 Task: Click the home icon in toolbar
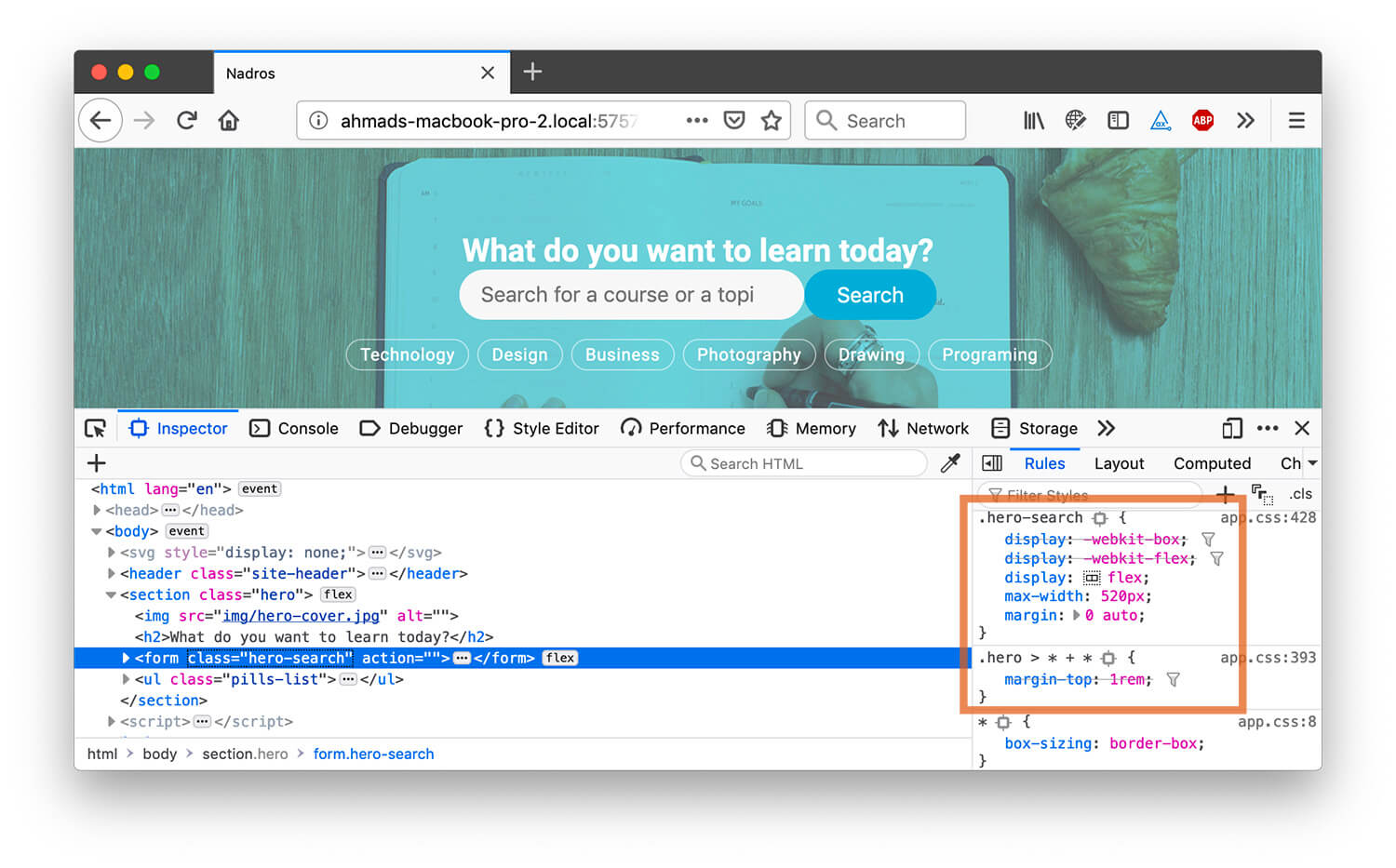click(229, 121)
